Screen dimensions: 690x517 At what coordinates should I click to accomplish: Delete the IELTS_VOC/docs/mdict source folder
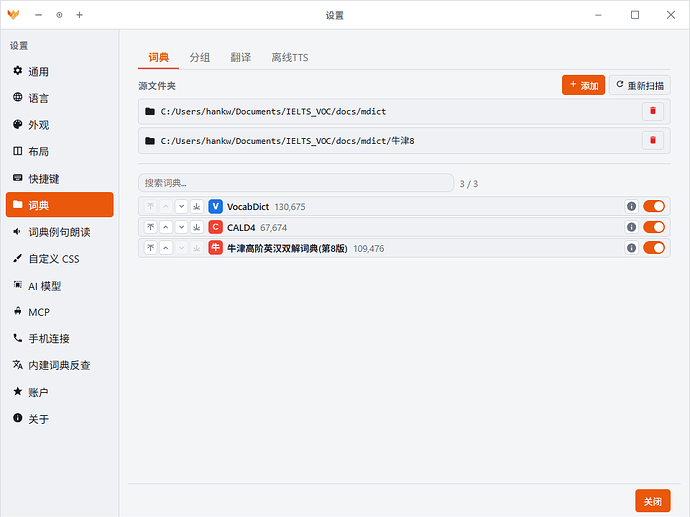[x=653, y=111]
